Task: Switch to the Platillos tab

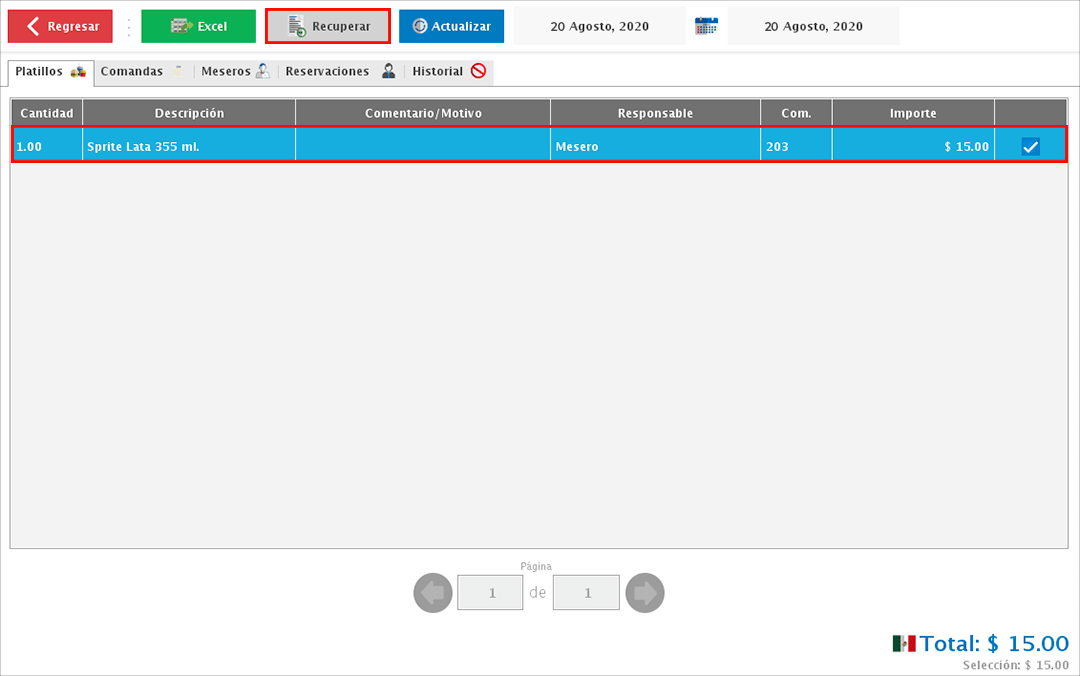Action: coord(50,72)
